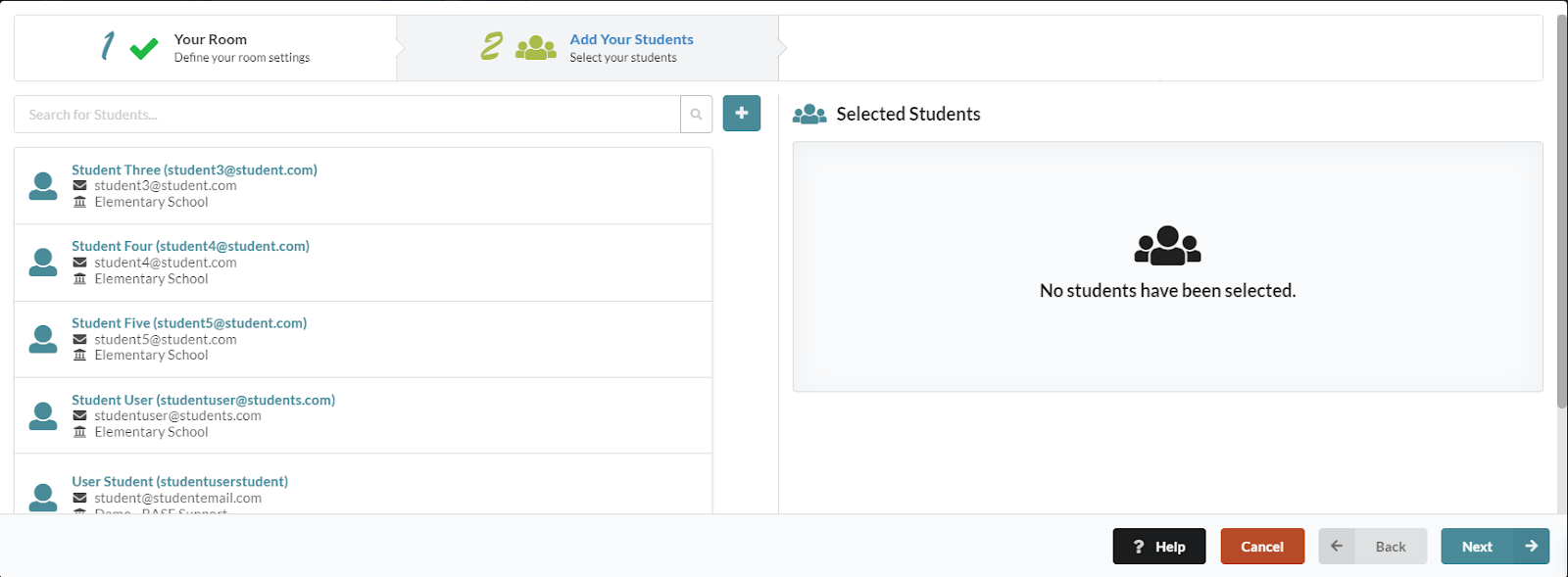Click the student3@student.com email text
Viewport: 1568px width, 577px height.
[166, 185]
